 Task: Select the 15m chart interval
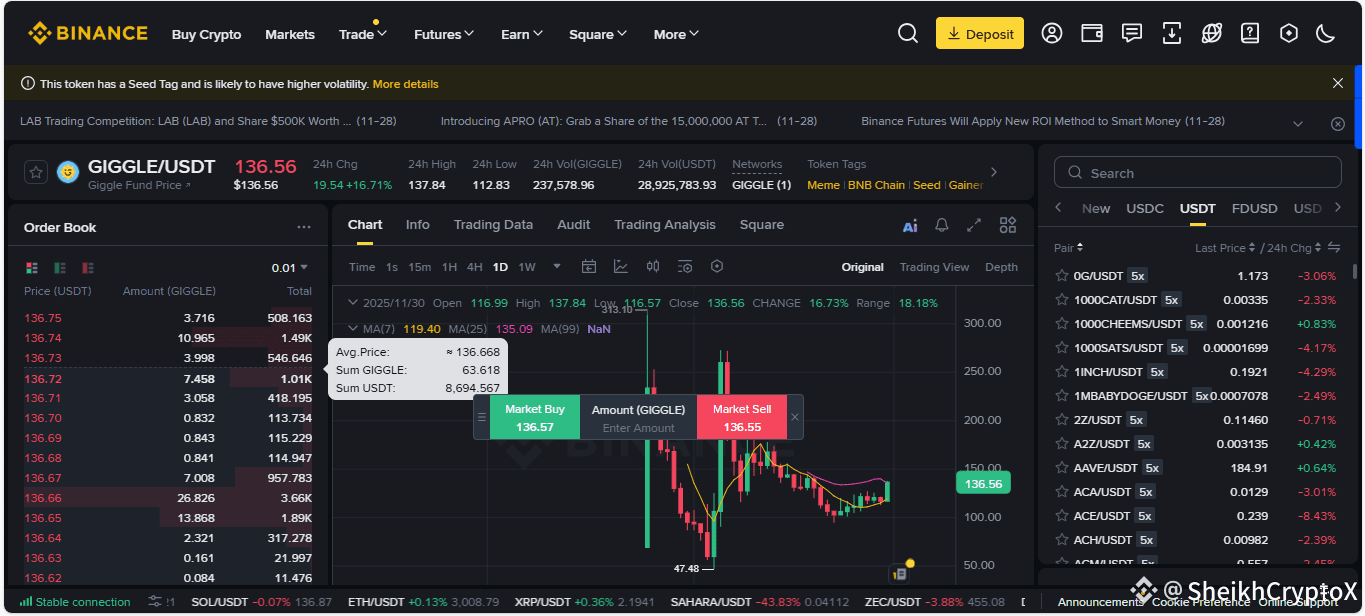point(420,267)
